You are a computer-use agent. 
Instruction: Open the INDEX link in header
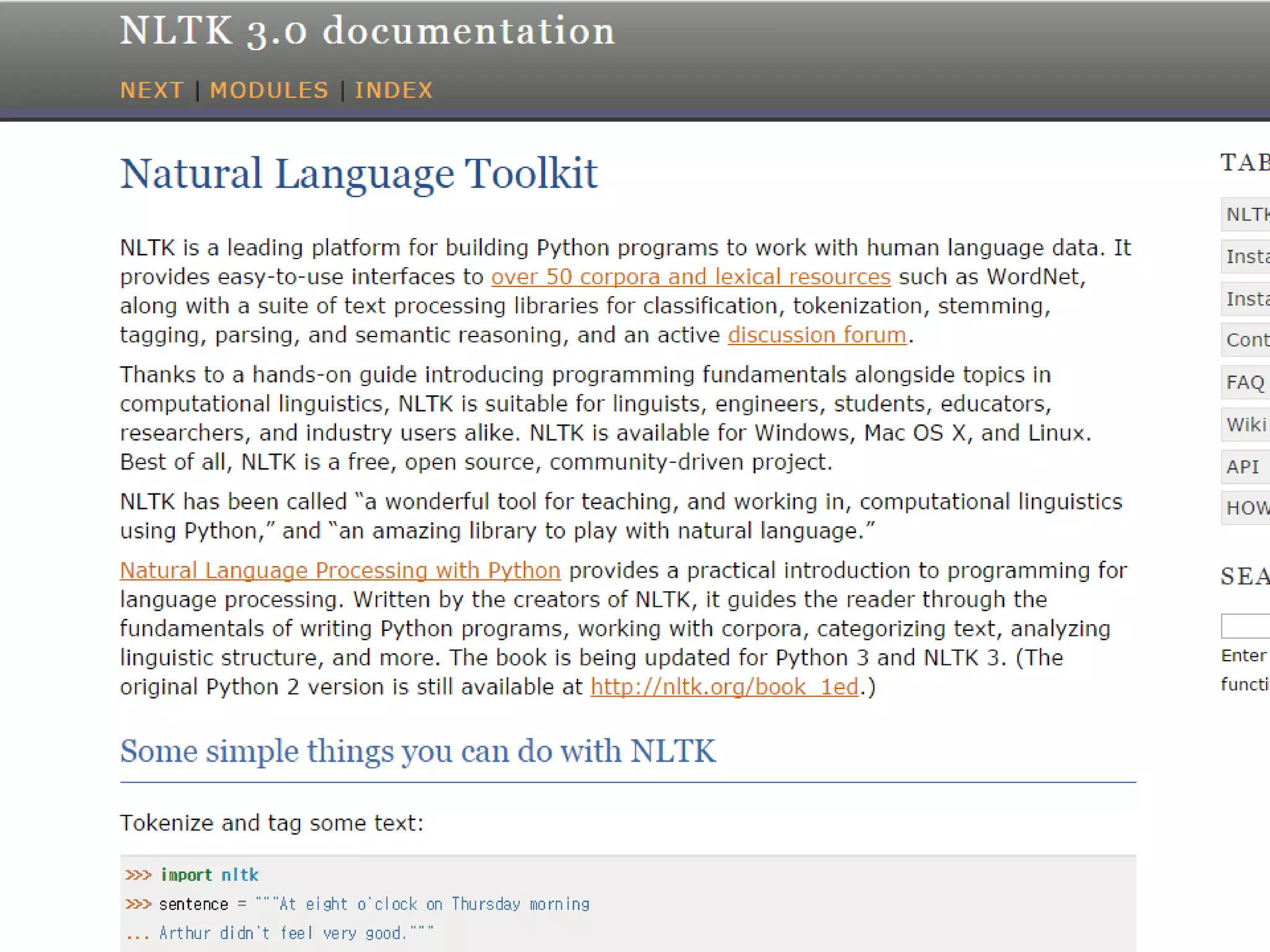tap(394, 90)
